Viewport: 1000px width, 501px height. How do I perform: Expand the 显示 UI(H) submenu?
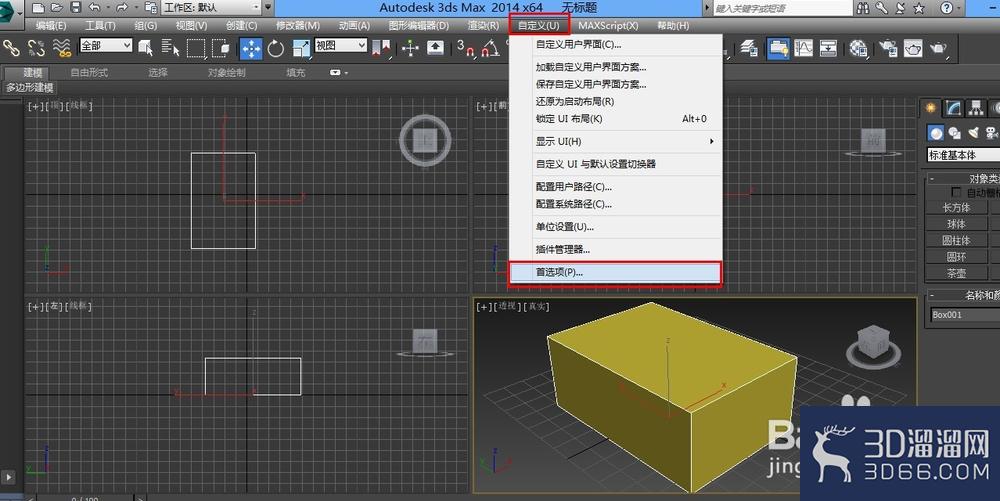(615, 142)
